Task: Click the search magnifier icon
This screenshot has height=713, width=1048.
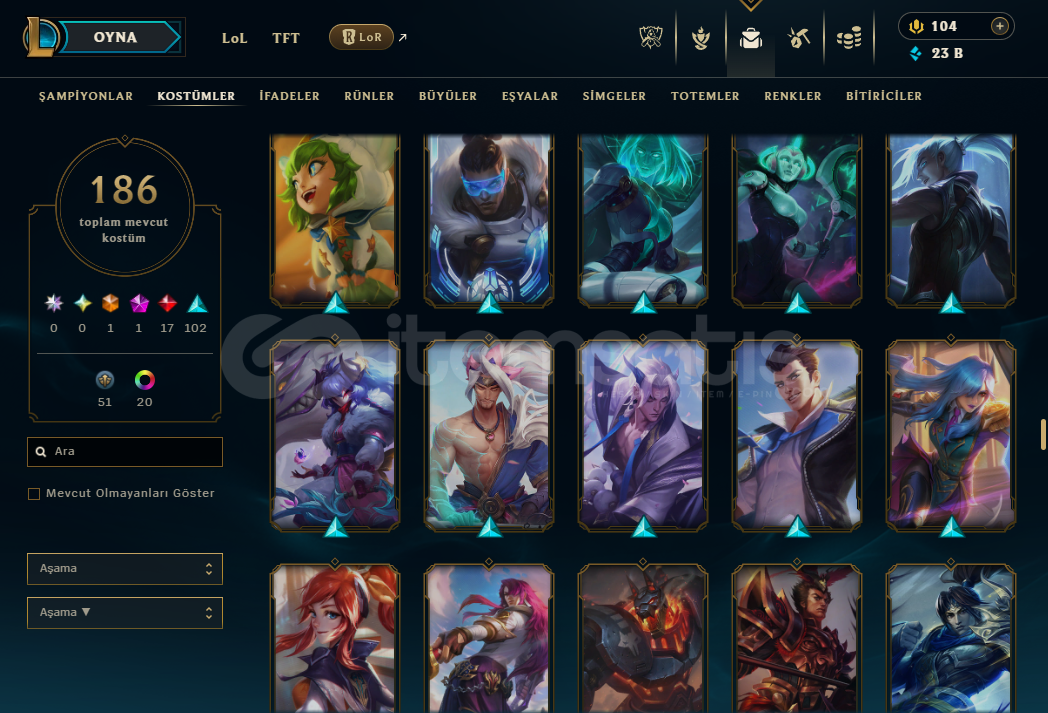Action: click(41, 452)
